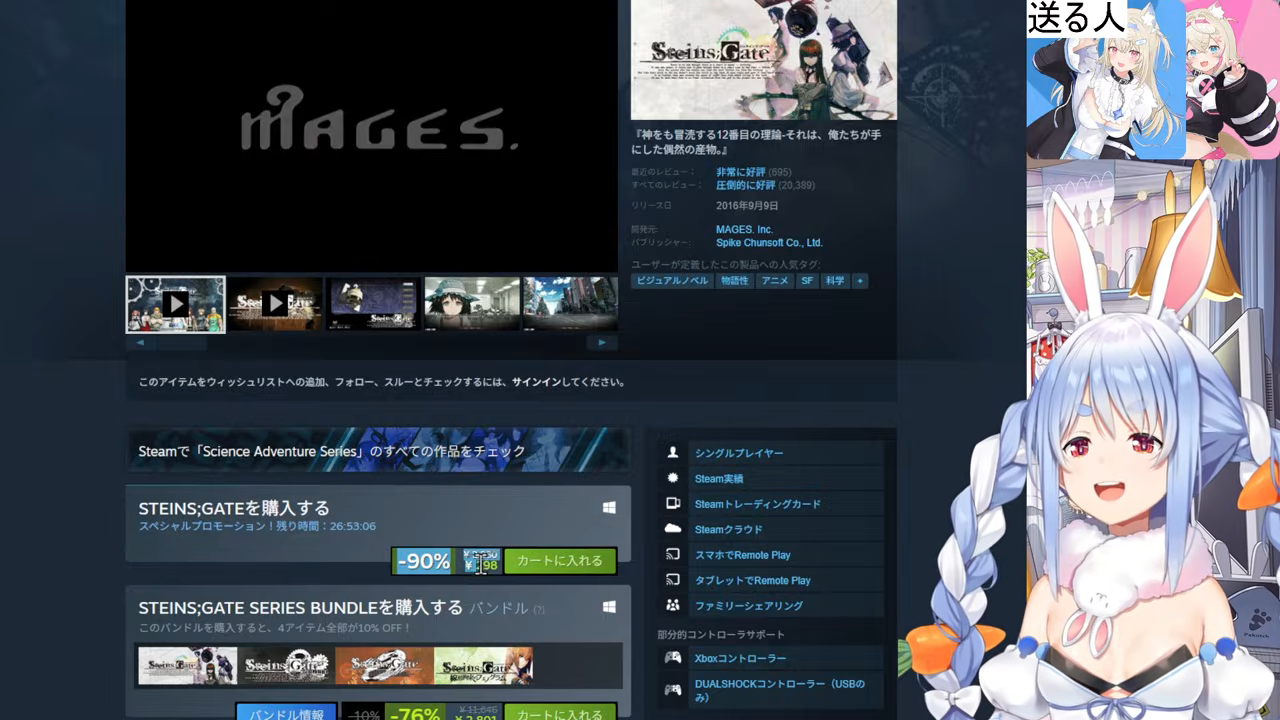Click the first game image in the bundle
This screenshot has width=1280, height=720.
[187, 666]
